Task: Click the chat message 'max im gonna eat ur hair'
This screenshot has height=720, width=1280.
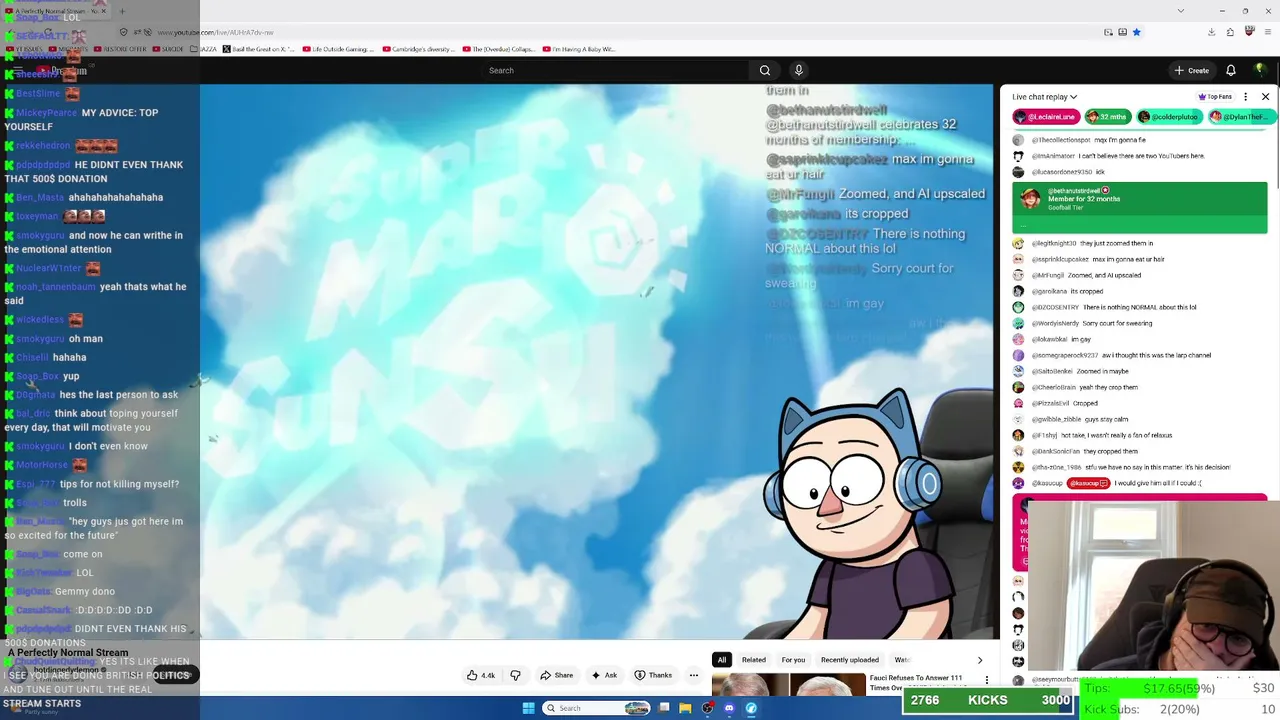Action: tap(1129, 259)
